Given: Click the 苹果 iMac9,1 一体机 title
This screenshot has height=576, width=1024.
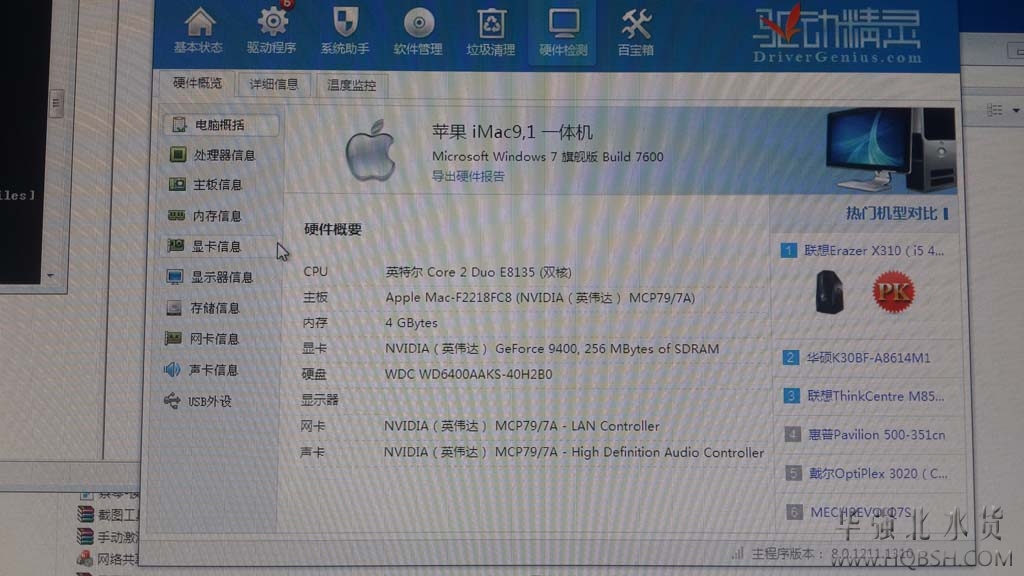Looking at the screenshot, I should coord(512,133).
